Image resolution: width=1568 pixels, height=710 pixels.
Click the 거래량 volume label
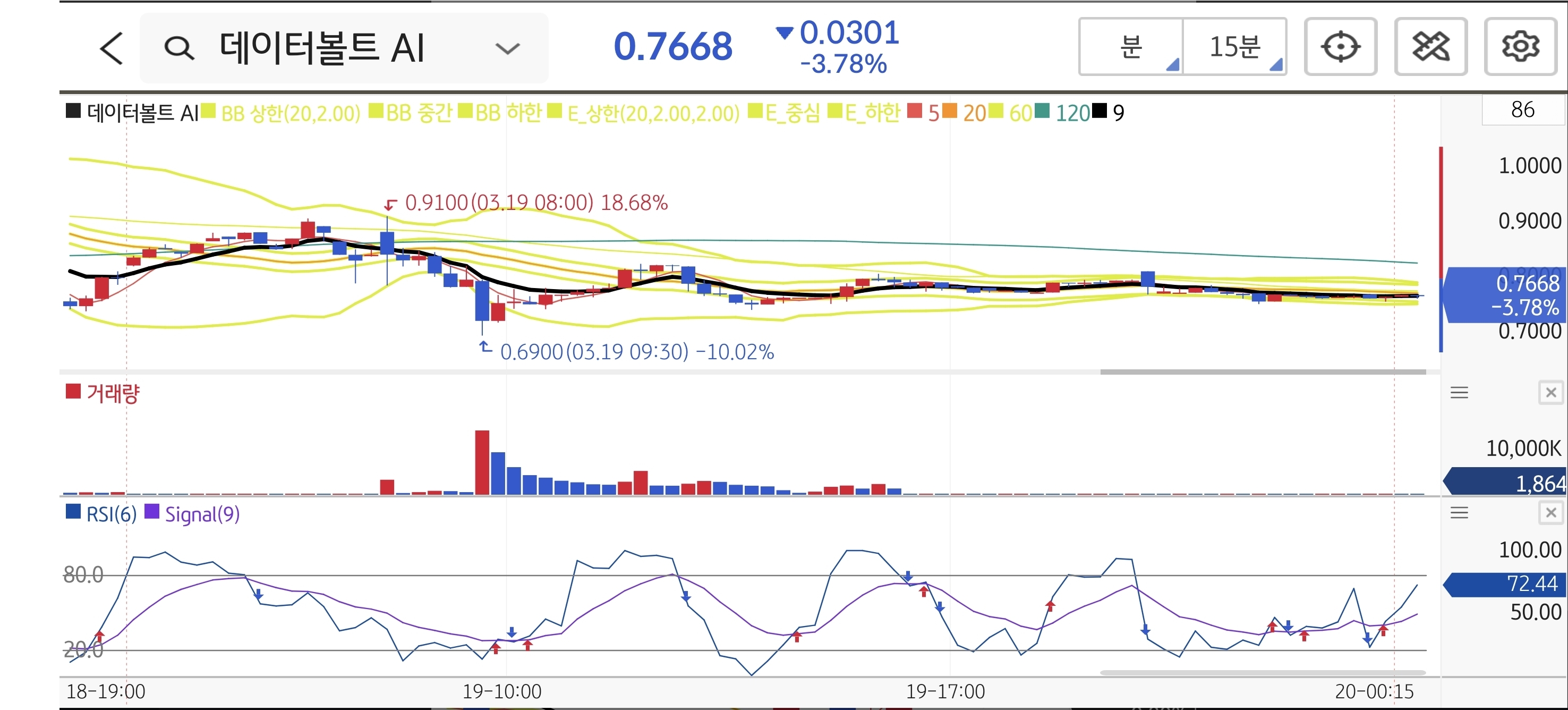pos(113,393)
